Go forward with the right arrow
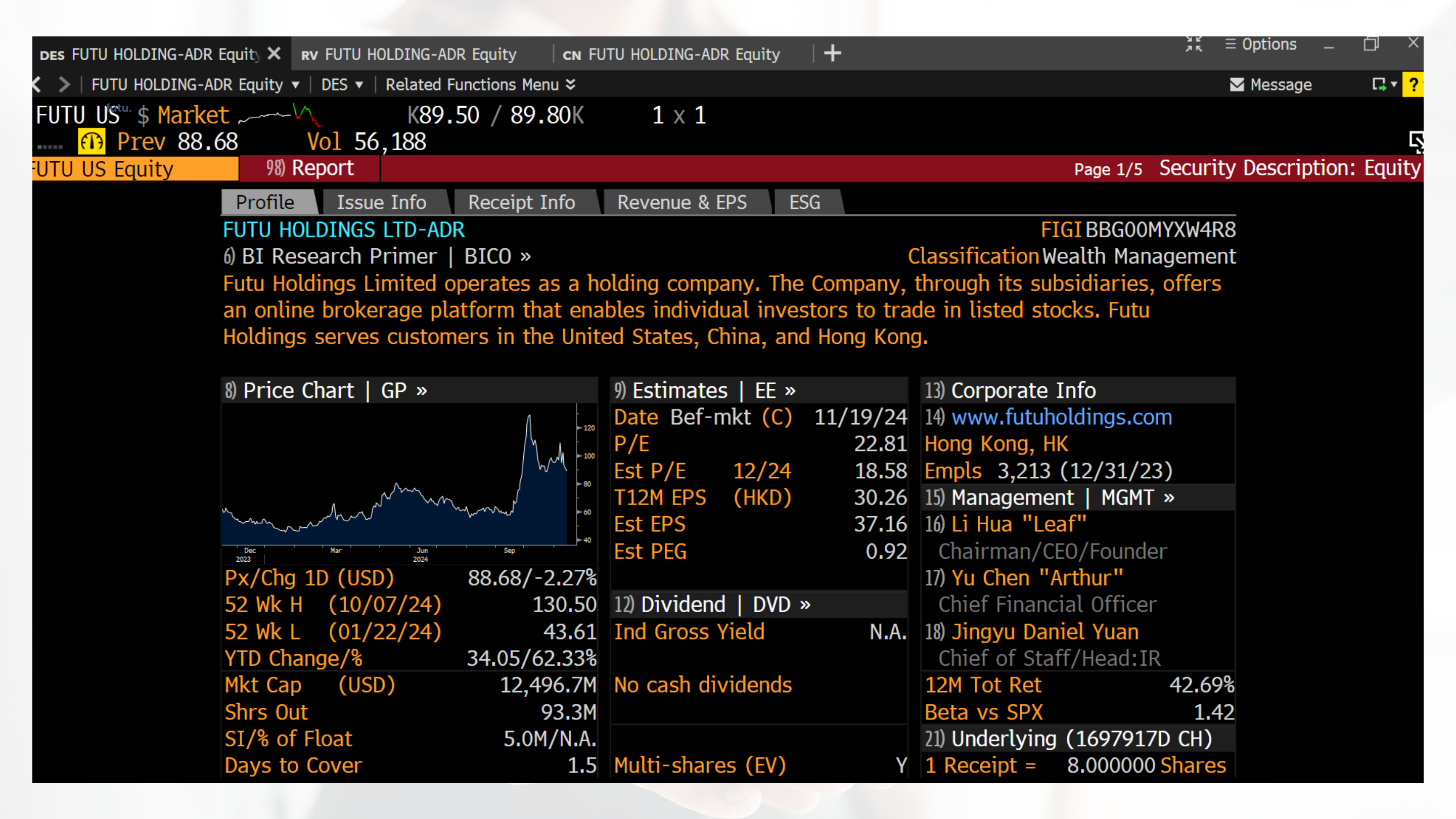 point(64,85)
